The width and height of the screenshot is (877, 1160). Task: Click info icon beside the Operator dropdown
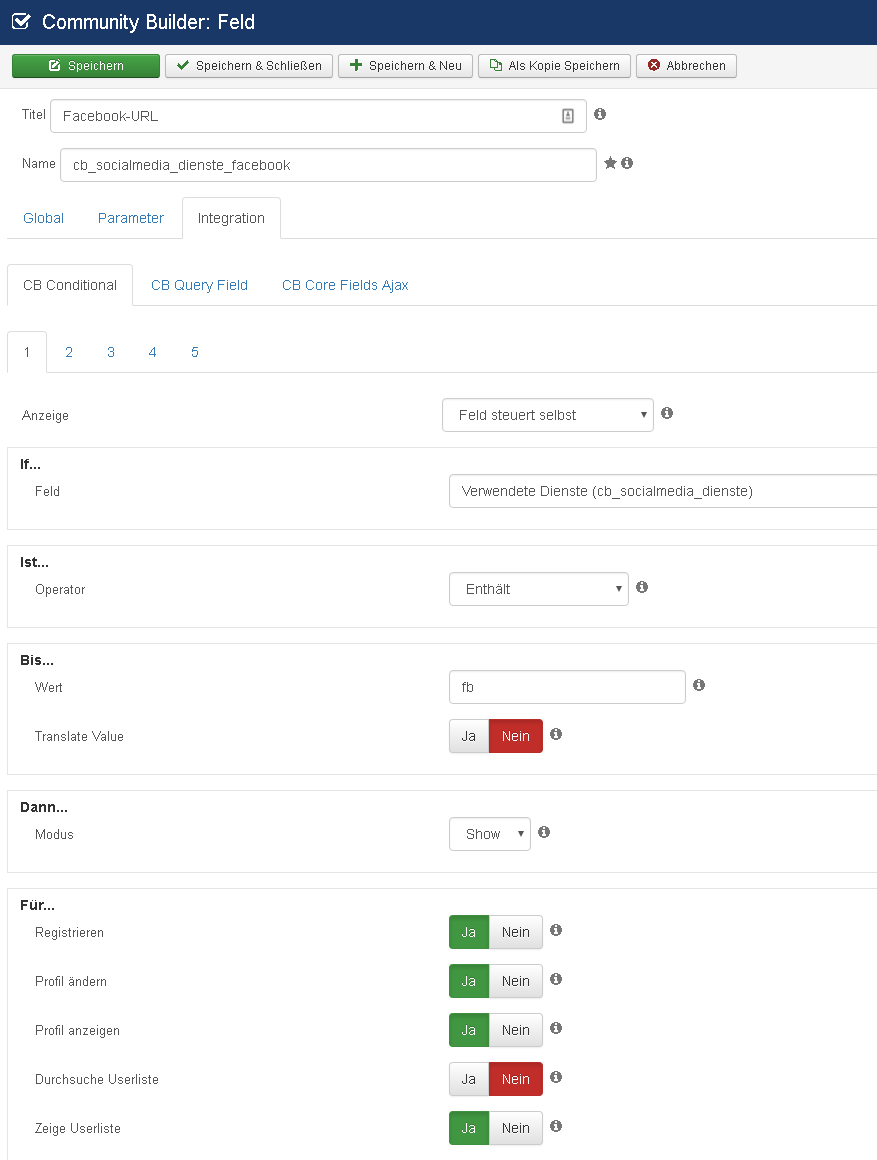coord(642,588)
